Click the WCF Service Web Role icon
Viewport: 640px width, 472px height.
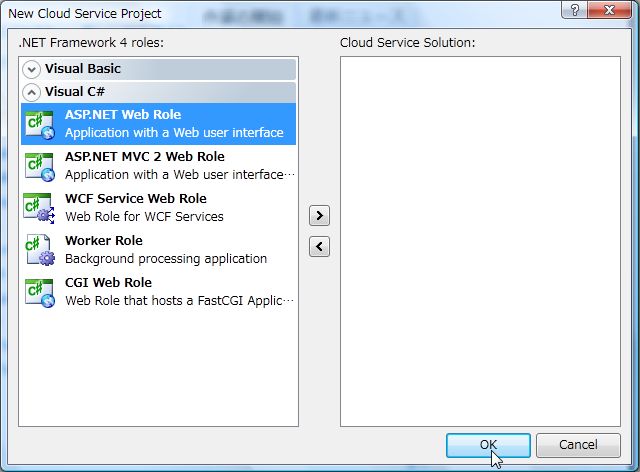point(39,208)
